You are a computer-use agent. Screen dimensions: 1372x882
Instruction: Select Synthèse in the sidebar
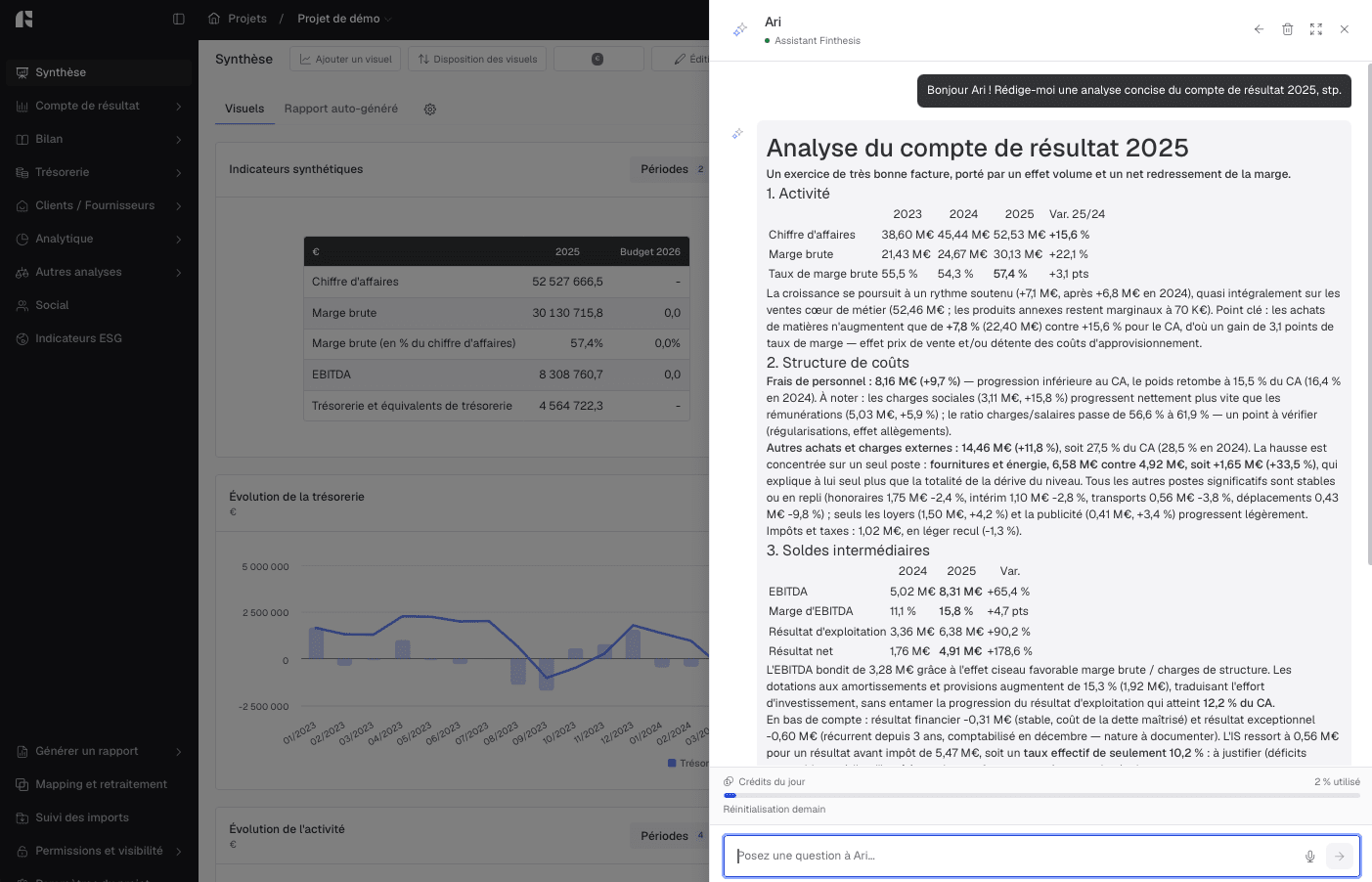(99, 72)
